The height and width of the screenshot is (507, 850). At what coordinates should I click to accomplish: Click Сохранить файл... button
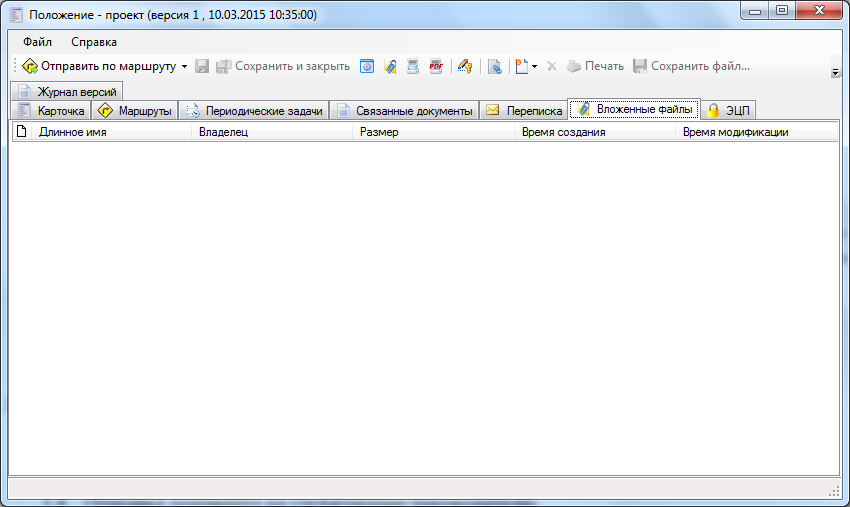pyautogui.click(x=692, y=66)
